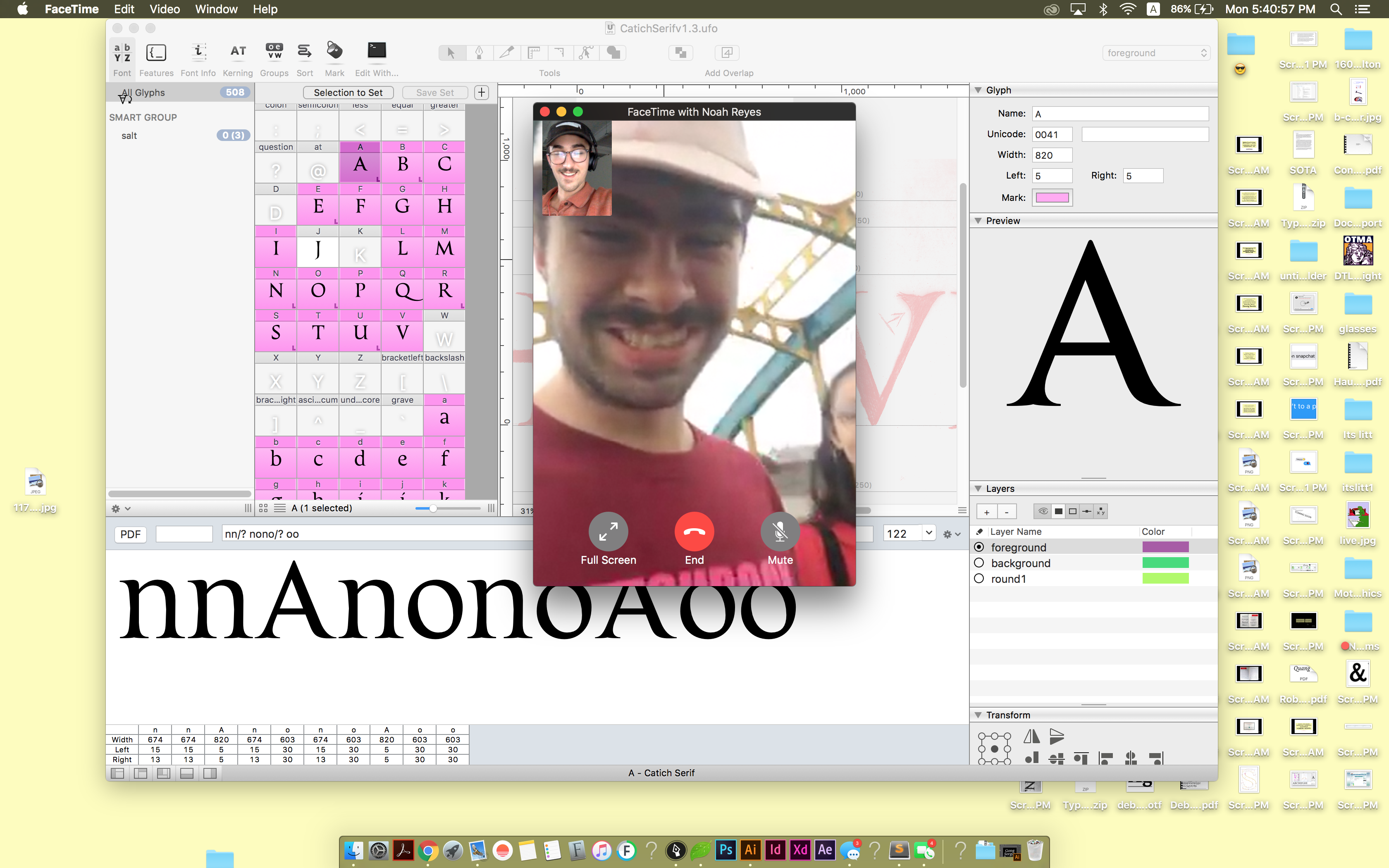End the FaceTime call
This screenshot has width=1389, height=868.
click(694, 532)
